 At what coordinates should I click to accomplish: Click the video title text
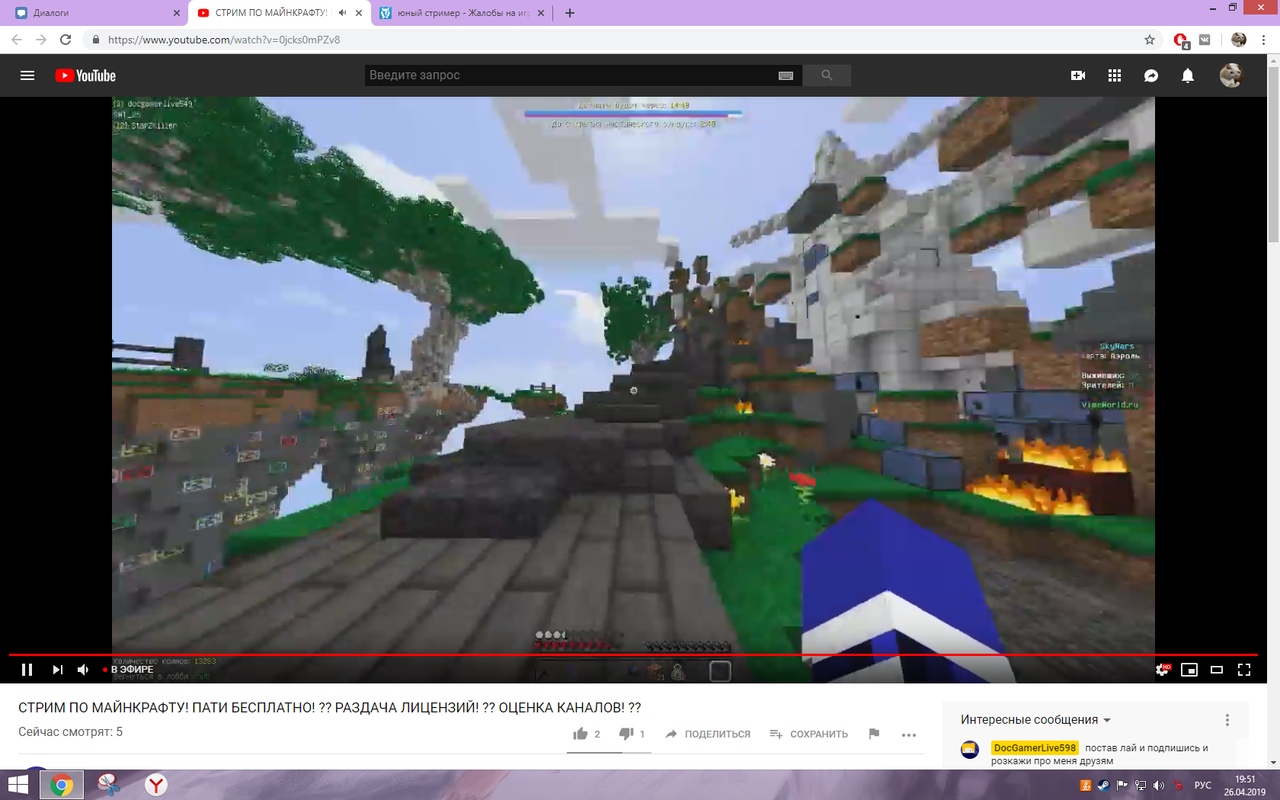click(x=330, y=707)
